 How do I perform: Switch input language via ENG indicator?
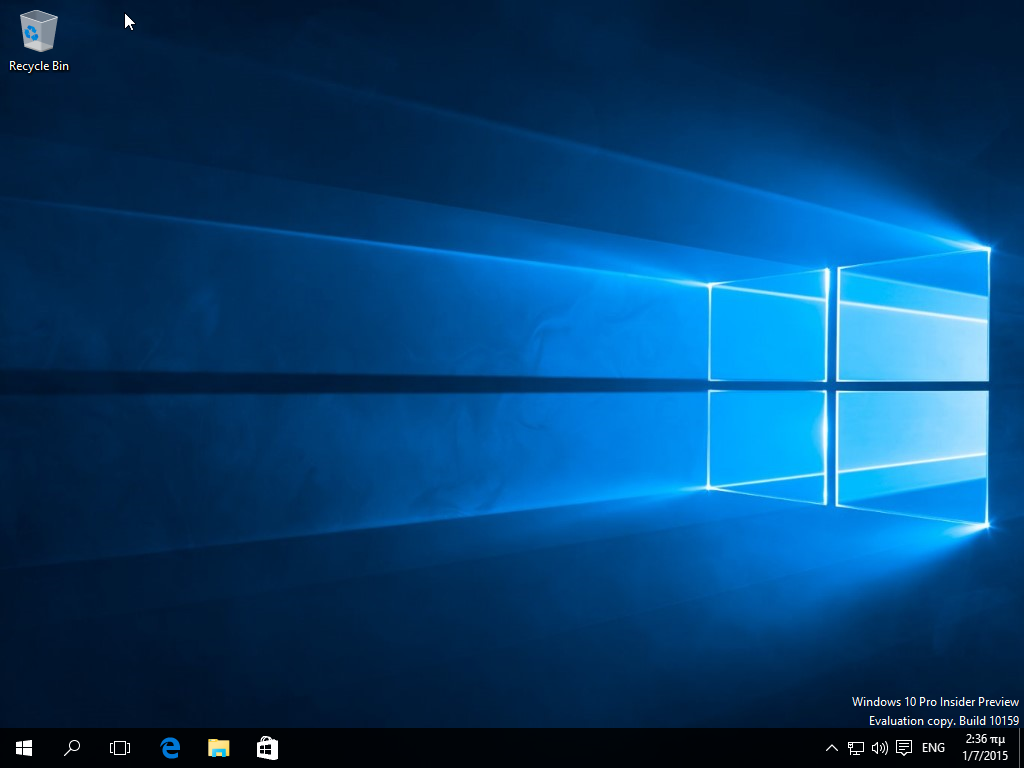pos(933,748)
